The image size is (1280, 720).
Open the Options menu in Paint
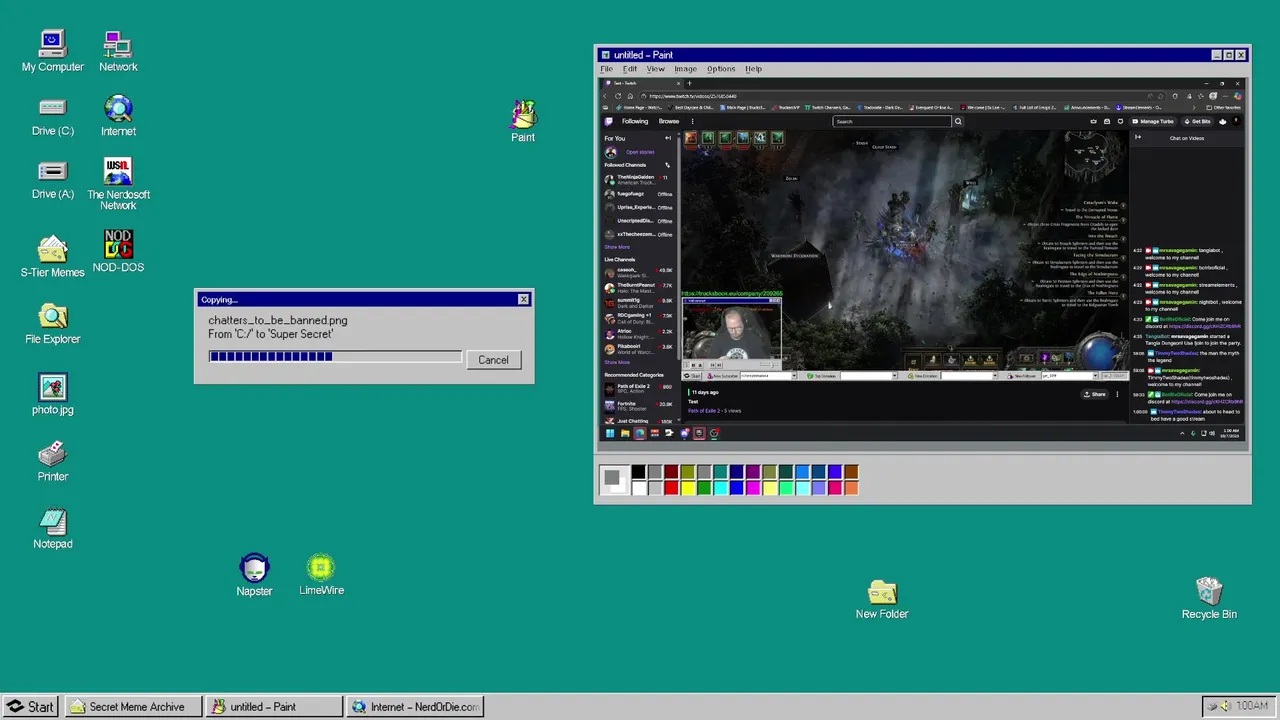click(x=721, y=69)
